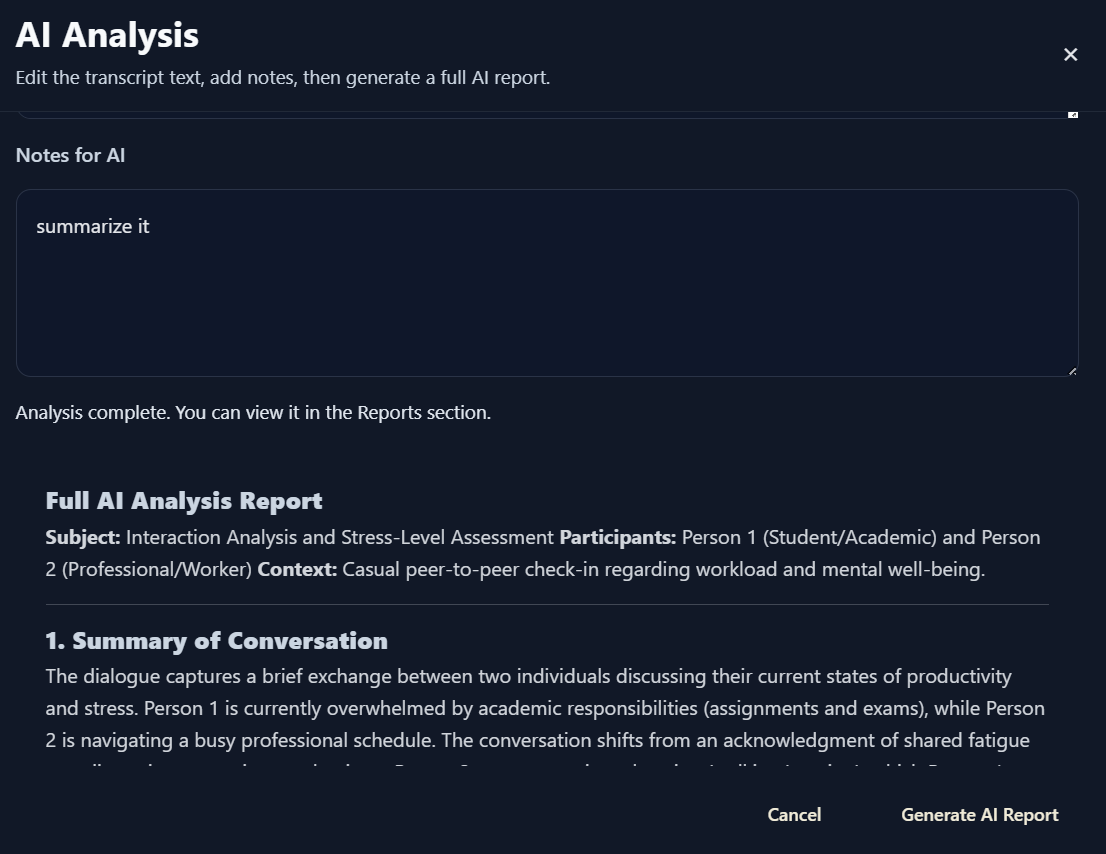This screenshot has height=854, width=1106.
Task: Click the notes textarea resize handle
Action: pos(1072,371)
